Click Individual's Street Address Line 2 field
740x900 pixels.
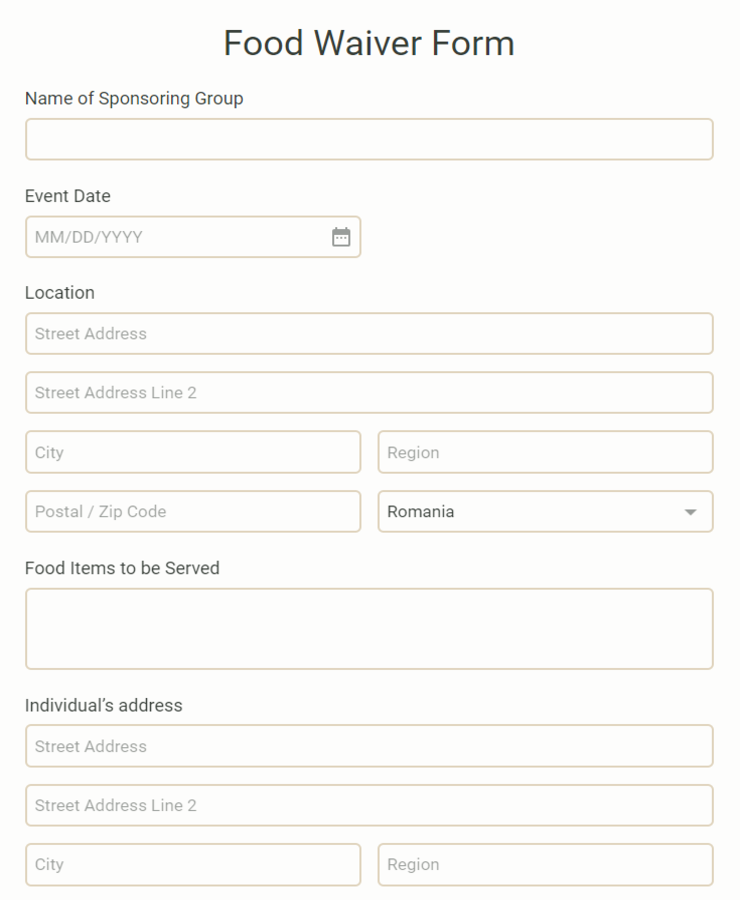[x=369, y=805]
